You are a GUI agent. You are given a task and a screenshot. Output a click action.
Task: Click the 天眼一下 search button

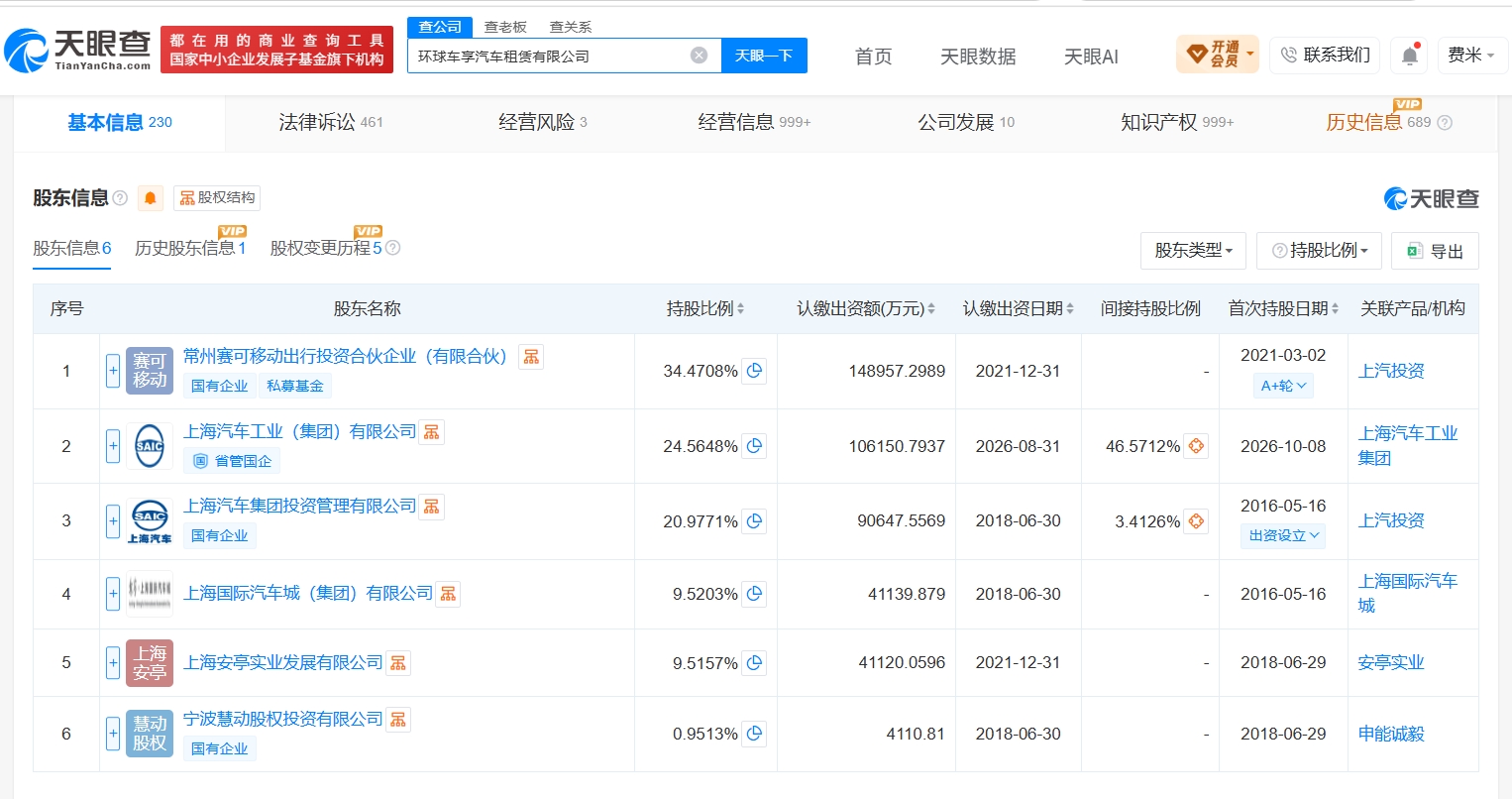(764, 56)
